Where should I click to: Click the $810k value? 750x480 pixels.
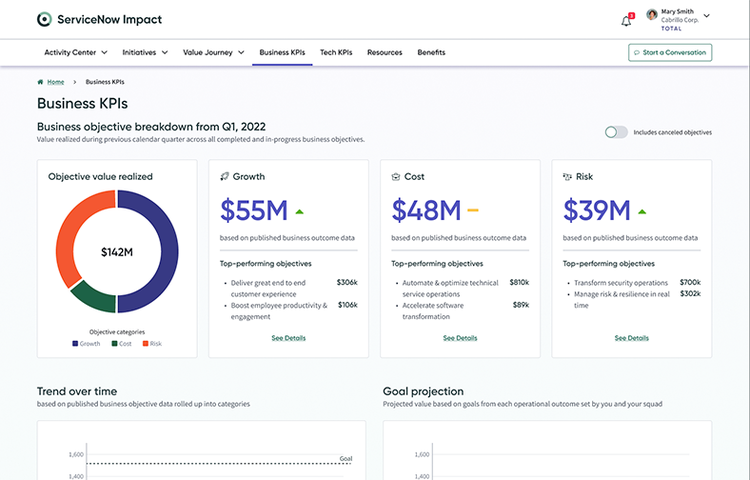(519, 282)
